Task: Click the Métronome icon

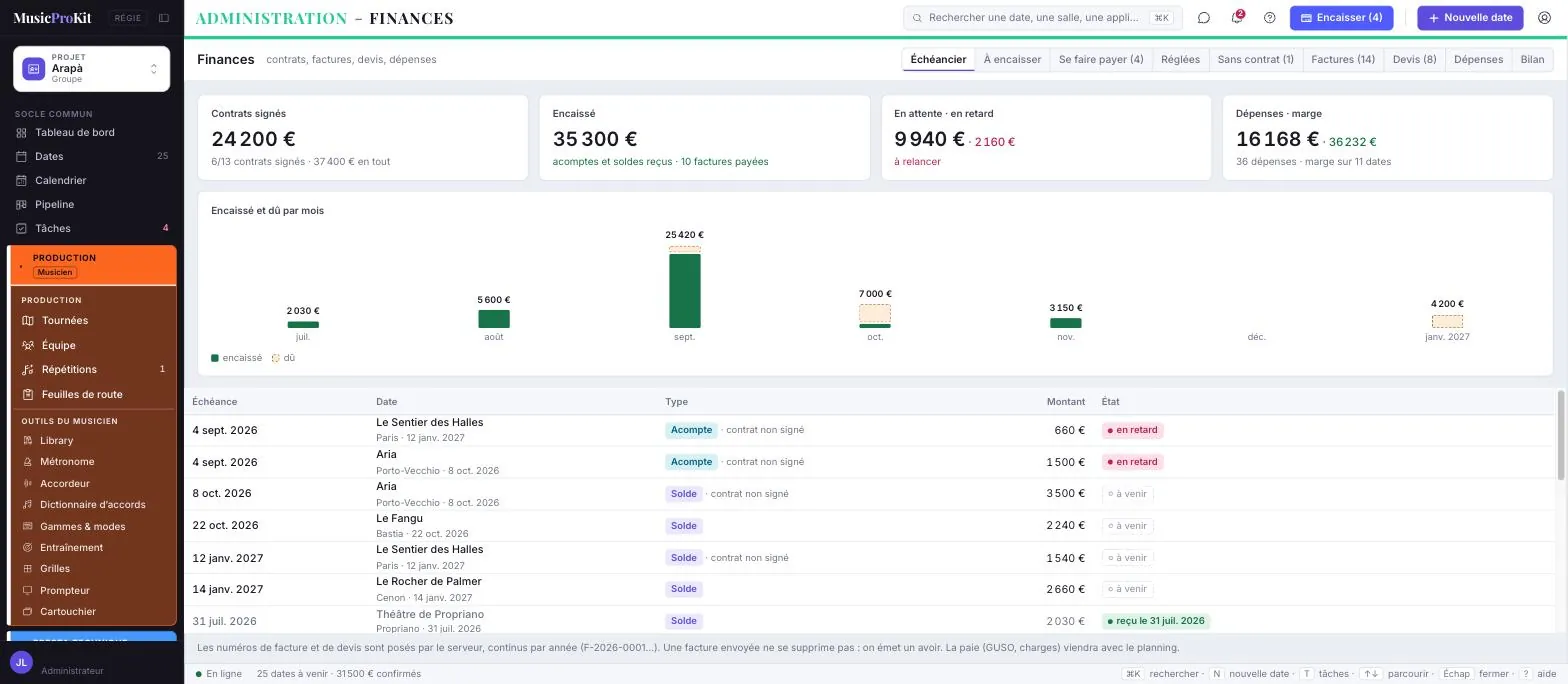Action: click(x=28, y=462)
